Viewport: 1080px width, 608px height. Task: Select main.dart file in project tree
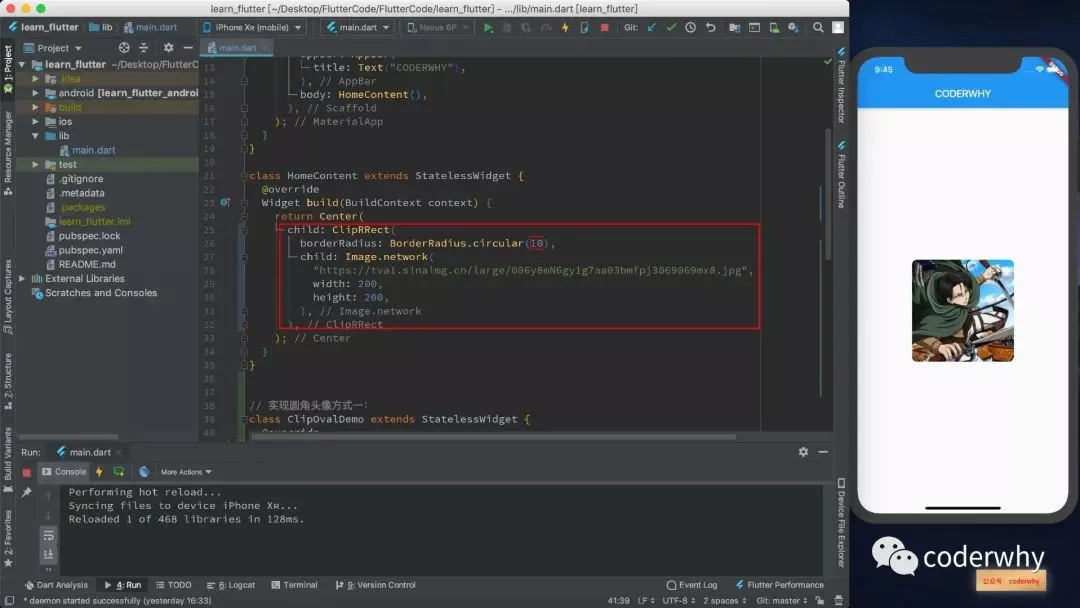pyautogui.click(x=87, y=150)
